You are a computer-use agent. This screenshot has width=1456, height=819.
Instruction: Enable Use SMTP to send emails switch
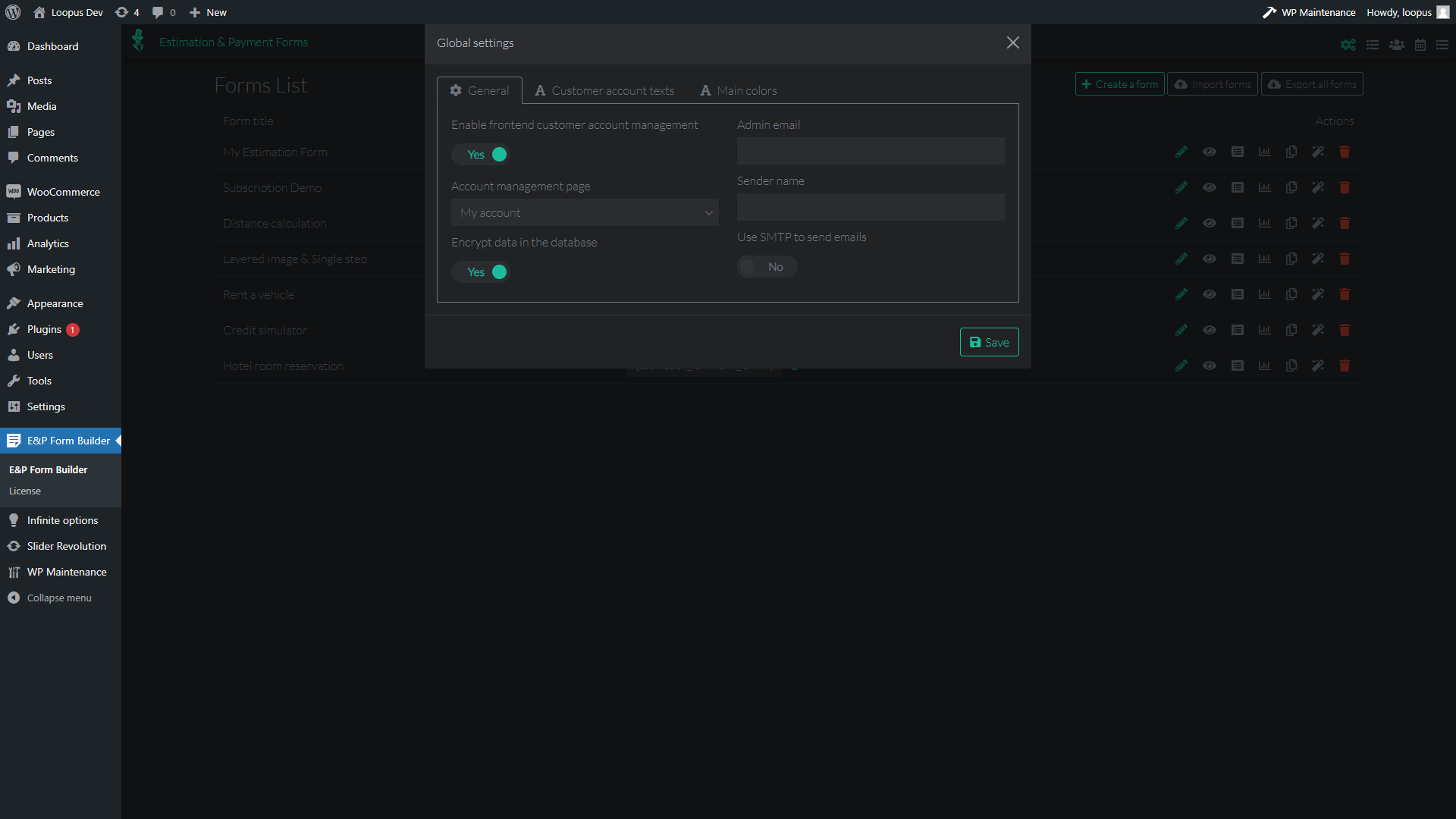coord(766,267)
